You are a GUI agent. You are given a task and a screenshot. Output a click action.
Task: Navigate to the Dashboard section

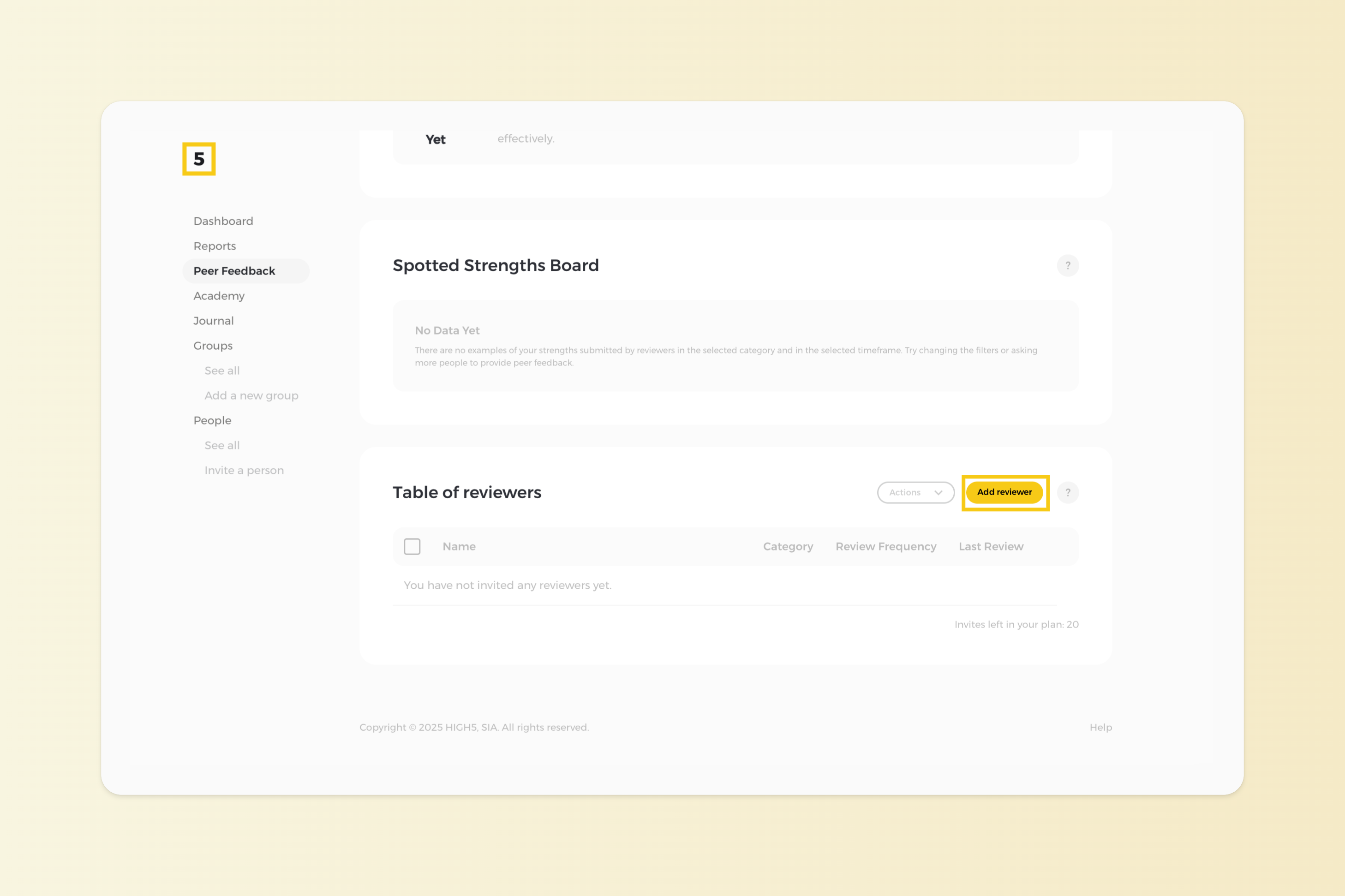tap(223, 221)
